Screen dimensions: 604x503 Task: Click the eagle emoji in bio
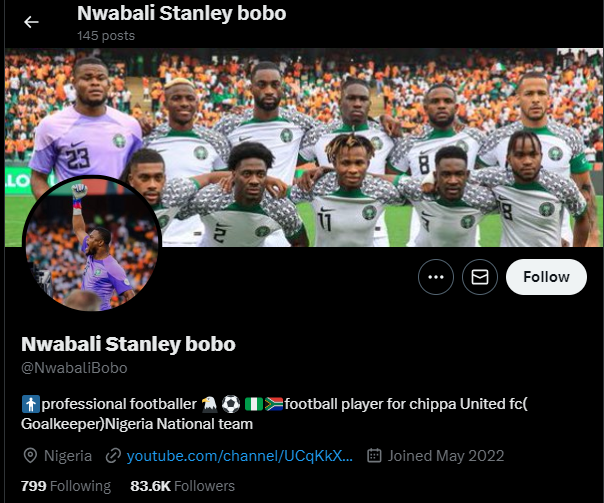pyautogui.click(x=209, y=405)
